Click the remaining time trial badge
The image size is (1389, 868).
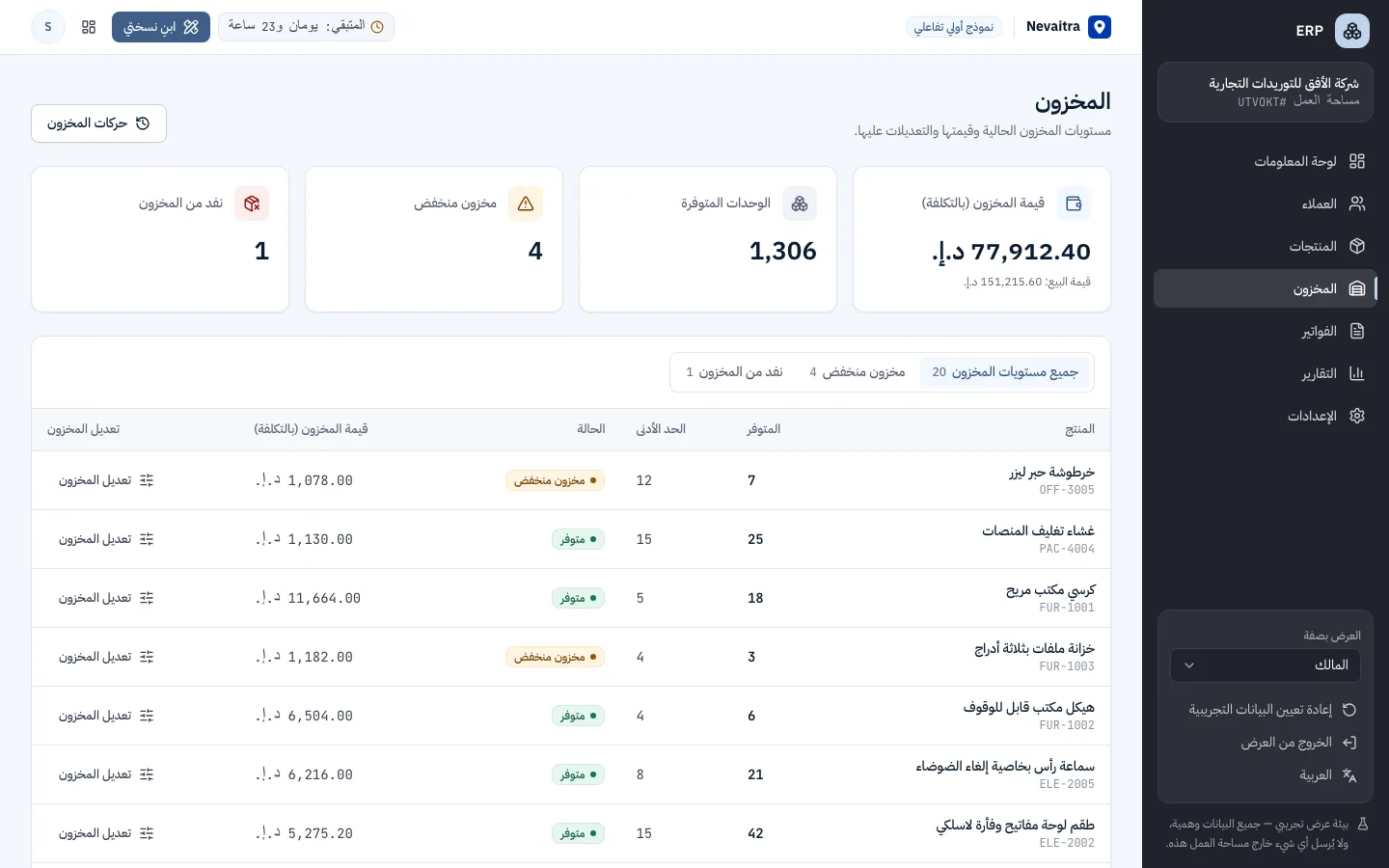306,27
